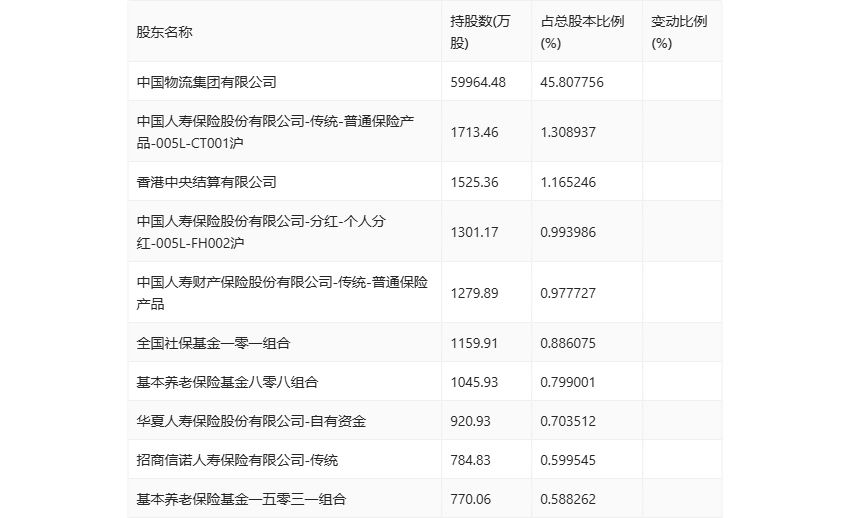Select 基本养老保险基金八零八组合 shareholder name
Viewport: 850px width, 518px height.
pos(227,382)
